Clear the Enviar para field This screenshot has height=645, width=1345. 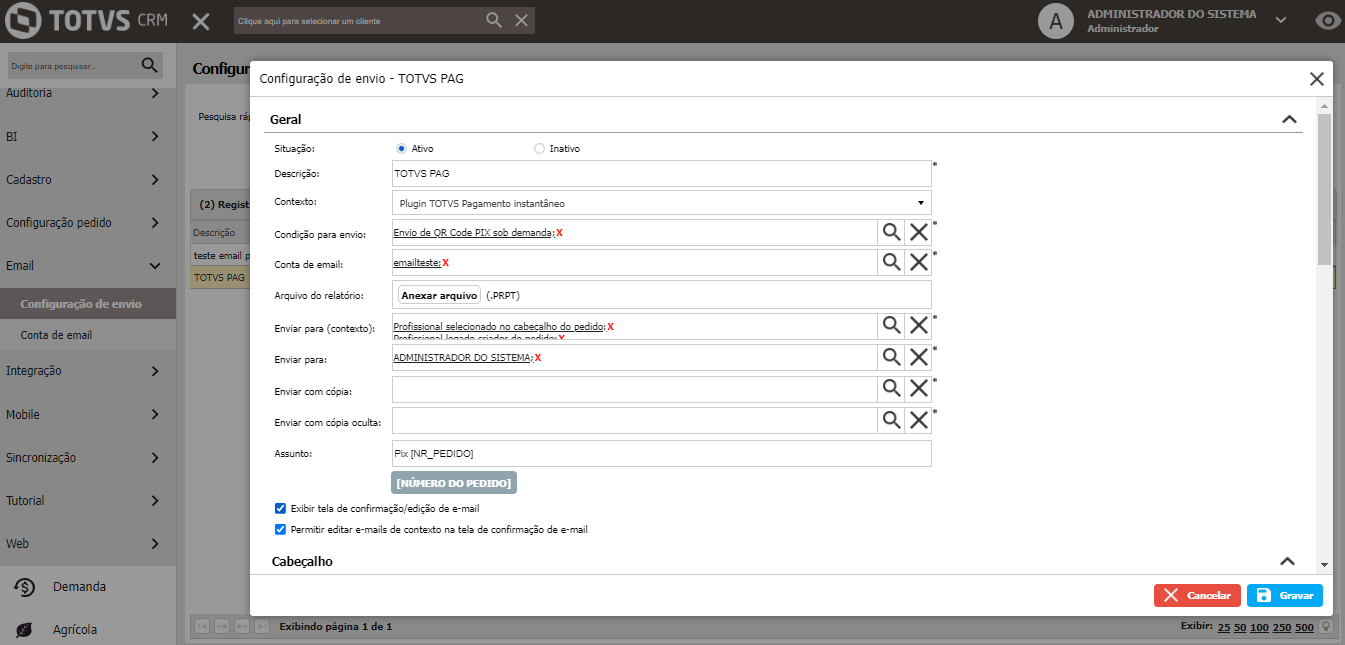tap(918, 357)
